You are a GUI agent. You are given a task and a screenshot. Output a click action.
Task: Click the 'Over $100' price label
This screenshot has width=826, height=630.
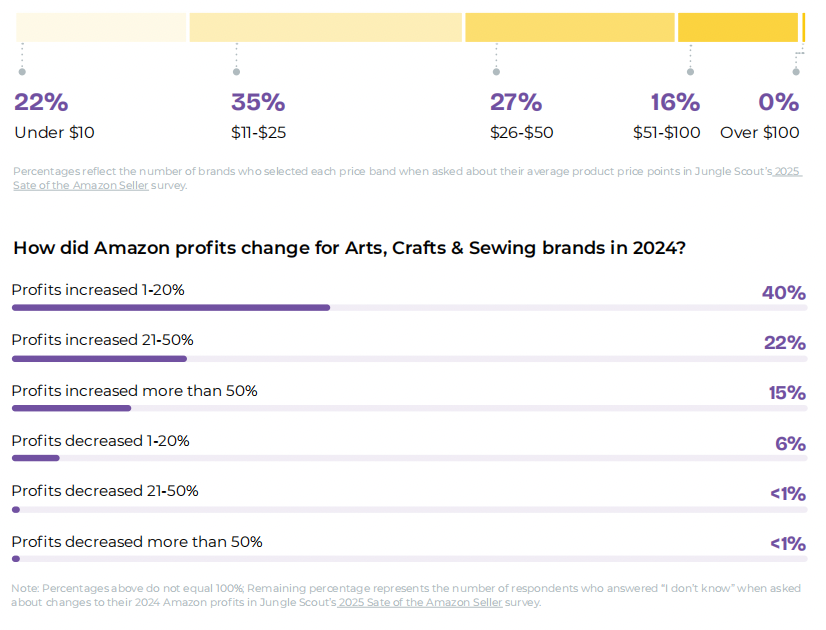click(x=760, y=133)
